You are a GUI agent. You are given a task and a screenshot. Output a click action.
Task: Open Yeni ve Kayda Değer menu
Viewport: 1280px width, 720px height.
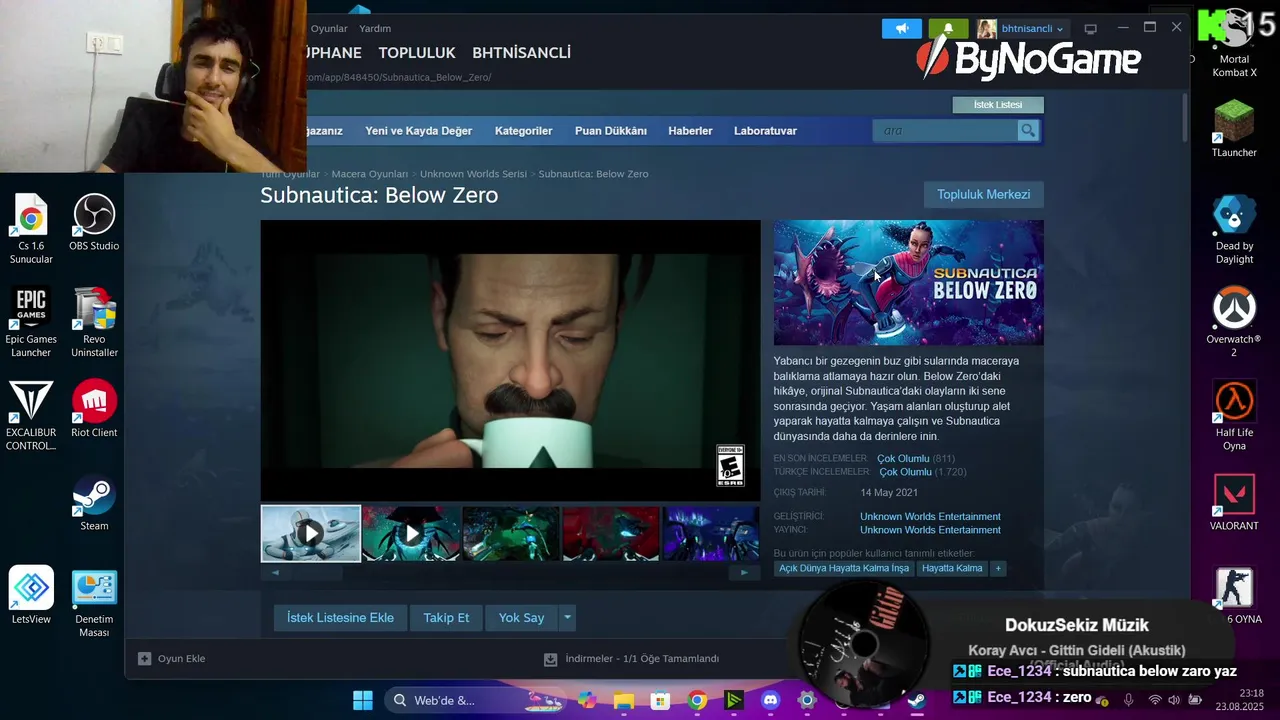click(418, 131)
